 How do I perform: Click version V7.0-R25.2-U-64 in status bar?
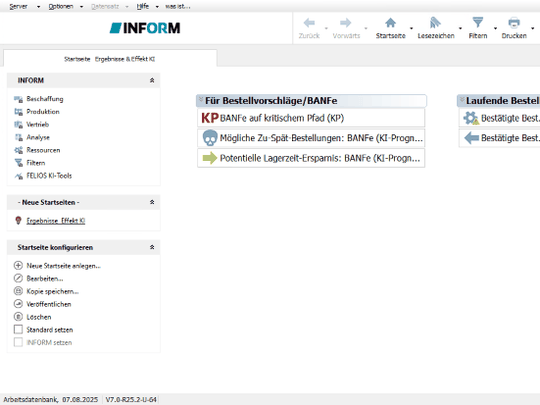pyautogui.click(x=131, y=399)
